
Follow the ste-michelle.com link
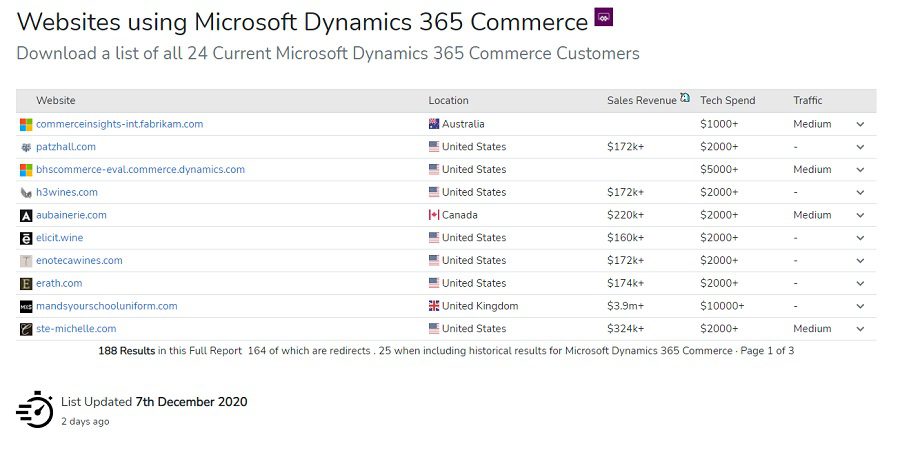(x=76, y=329)
